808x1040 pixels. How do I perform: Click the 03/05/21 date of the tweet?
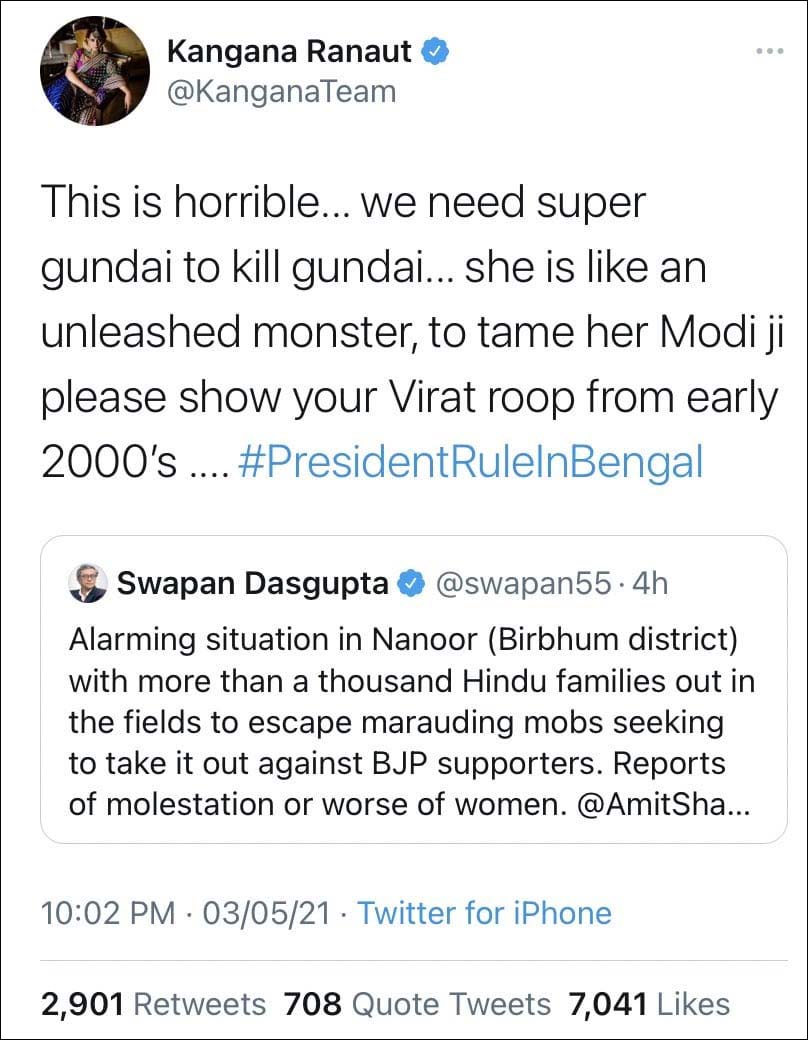(x=266, y=912)
